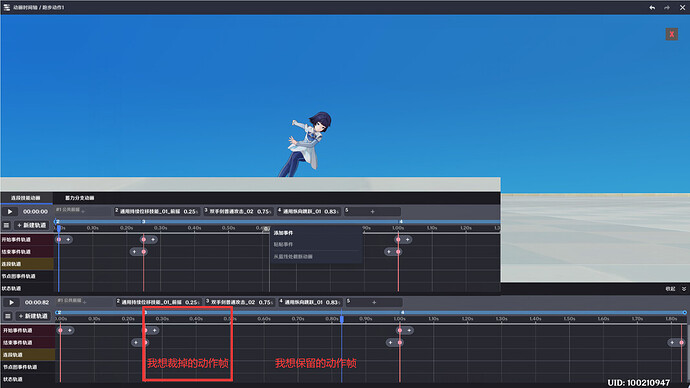Select clip 3 双手剑普通攻击_02 in the 00:00:00 panel
This screenshot has height=388, width=690.
point(239,212)
